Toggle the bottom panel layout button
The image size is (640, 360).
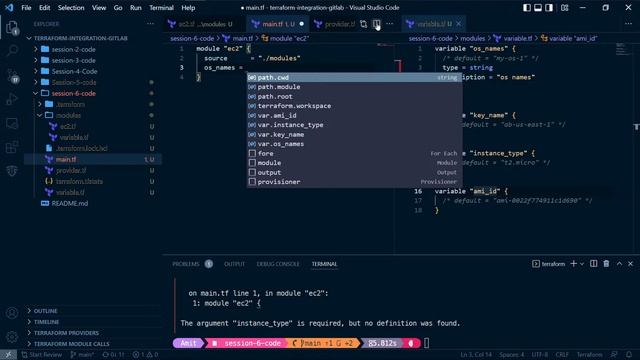[538, 8]
